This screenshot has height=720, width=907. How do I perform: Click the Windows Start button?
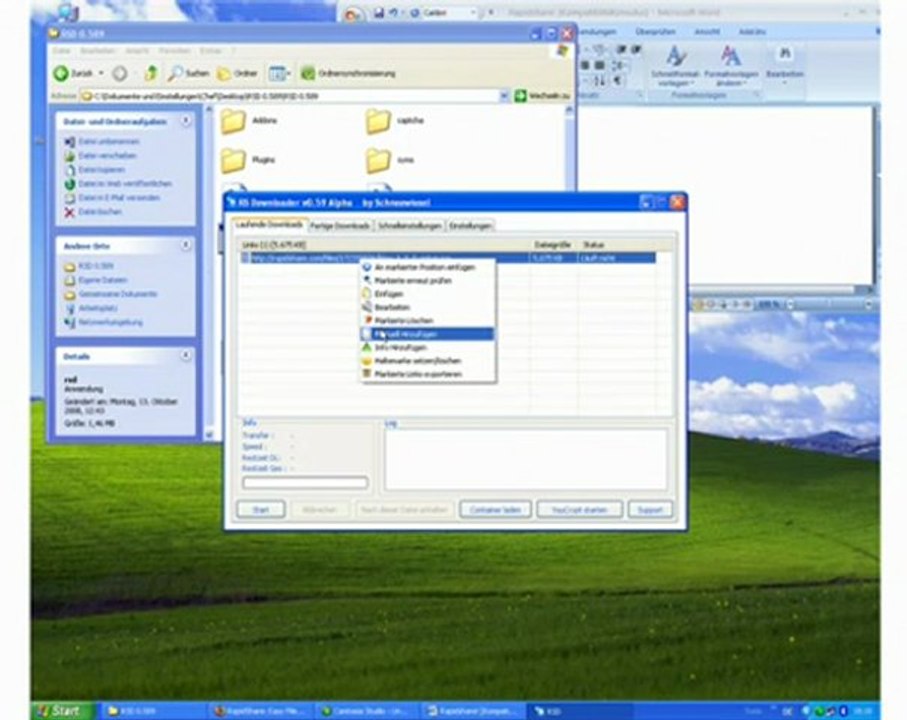(x=61, y=711)
